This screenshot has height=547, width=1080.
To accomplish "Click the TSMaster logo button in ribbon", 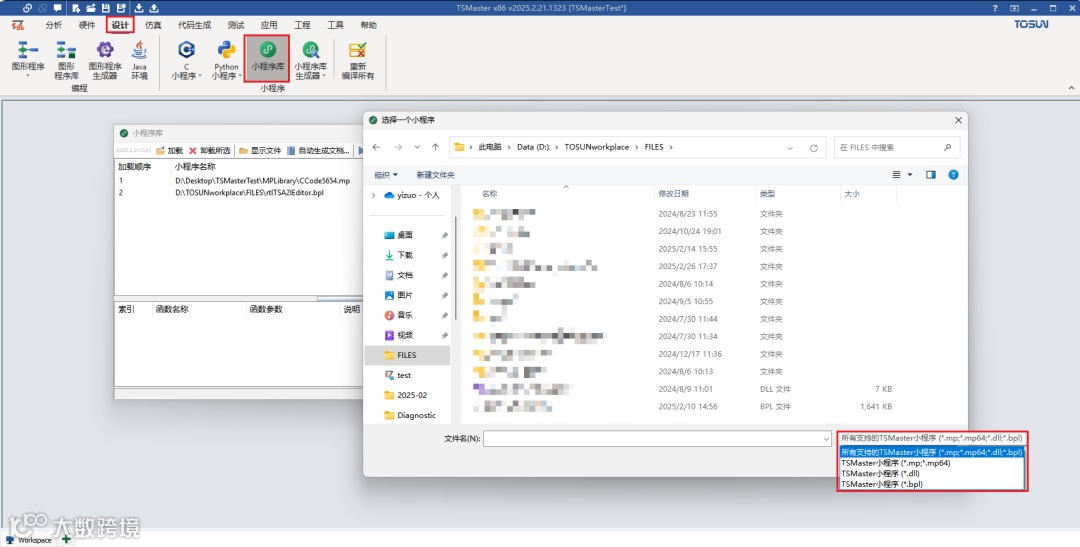I will click(x=18, y=25).
